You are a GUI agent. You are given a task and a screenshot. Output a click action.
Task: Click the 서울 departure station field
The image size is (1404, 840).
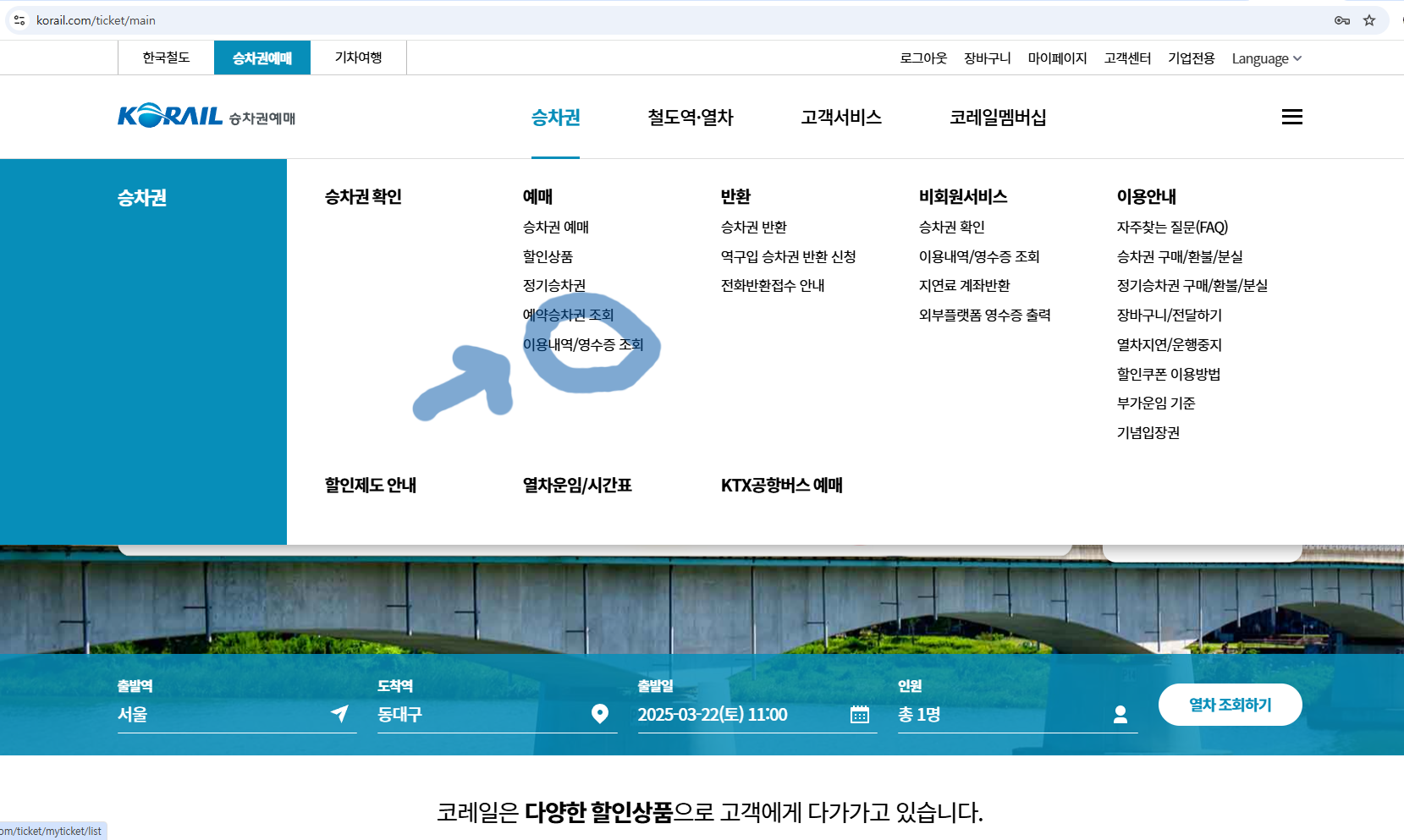tap(237, 714)
